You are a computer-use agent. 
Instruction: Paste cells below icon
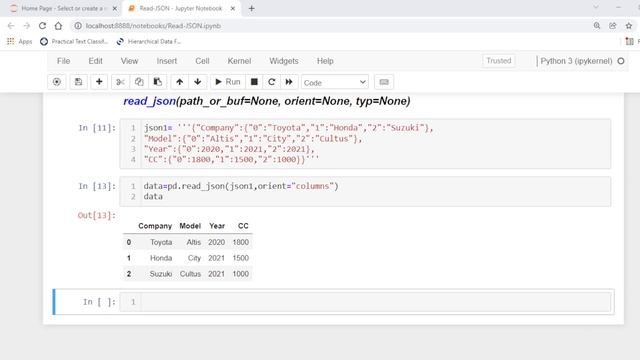point(158,82)
